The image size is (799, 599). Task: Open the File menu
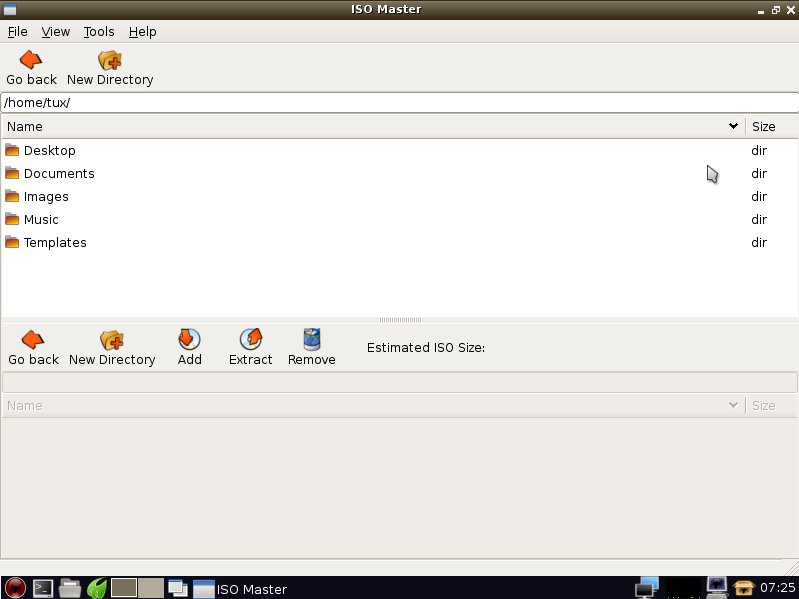[x=17, y=32]
